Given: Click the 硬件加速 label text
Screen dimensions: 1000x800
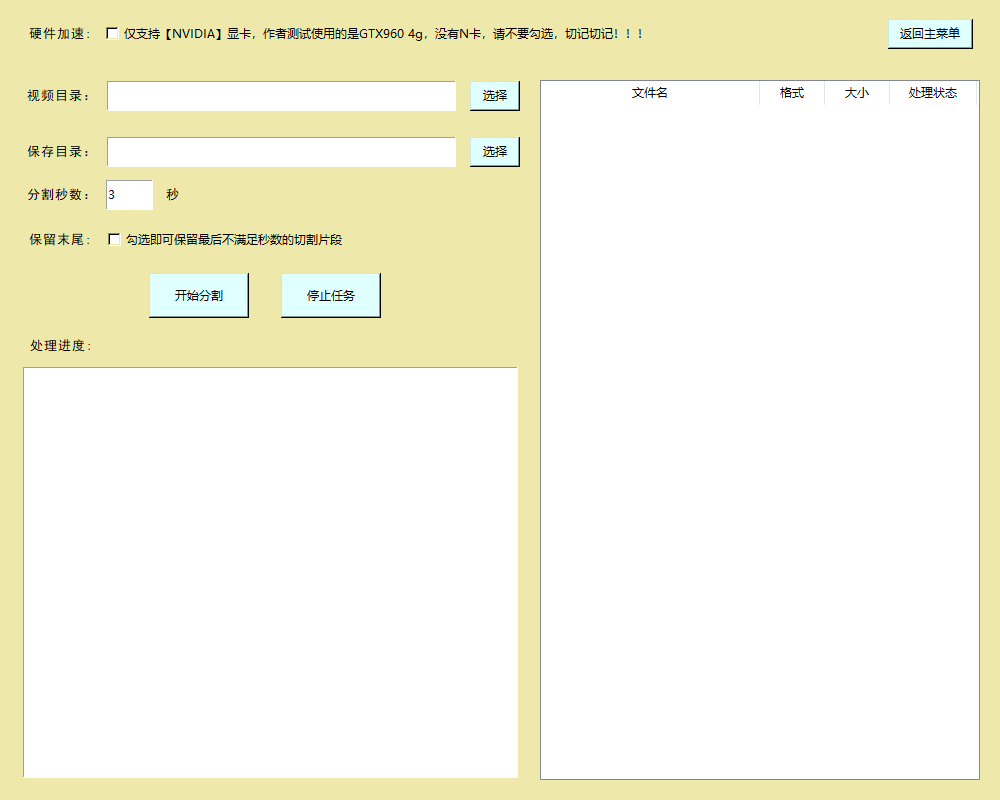Looking at the screenshot, I should pos(60,34).
